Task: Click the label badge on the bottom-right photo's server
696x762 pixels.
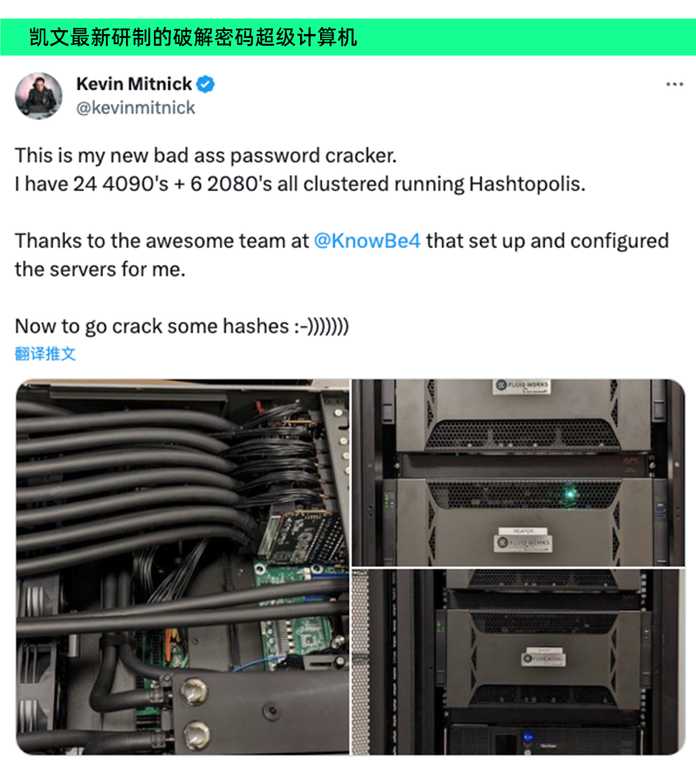Action: point(543,657)
